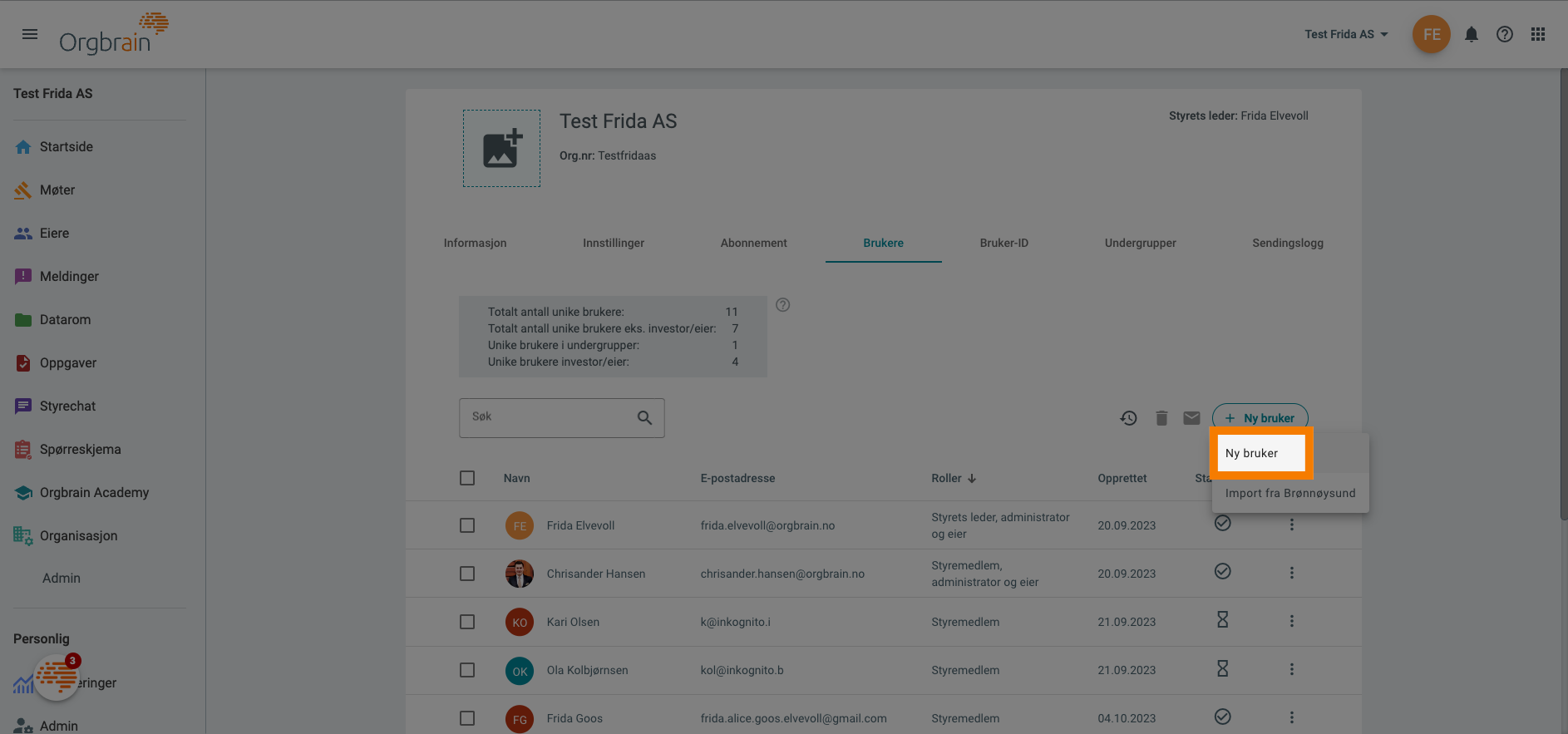
Task: Open the hamburger navigation menu
Action: pyautogui.click(x=30, y=34)
